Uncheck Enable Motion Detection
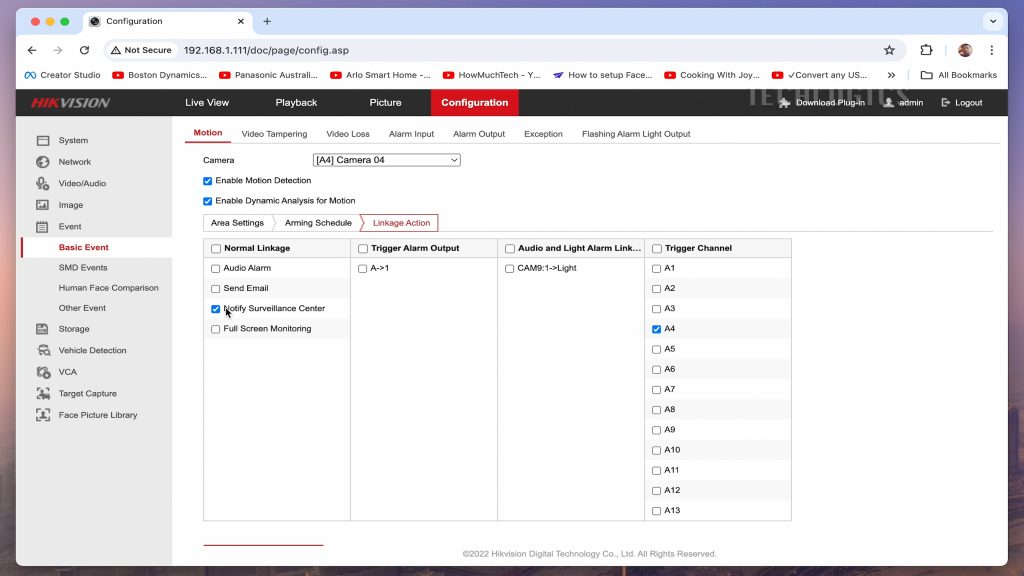The height and width of the screenshot is (576, 1024). (208, 181)
